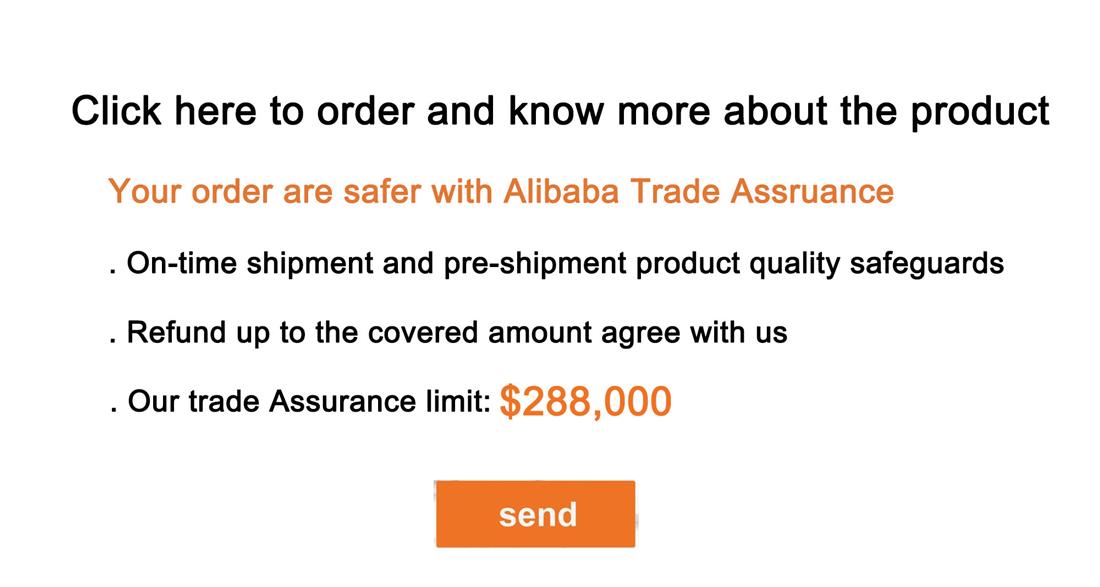The height and width of the screenshot is (587, 1100).
Task: Click the orange send button
Action: pos(535,514)
